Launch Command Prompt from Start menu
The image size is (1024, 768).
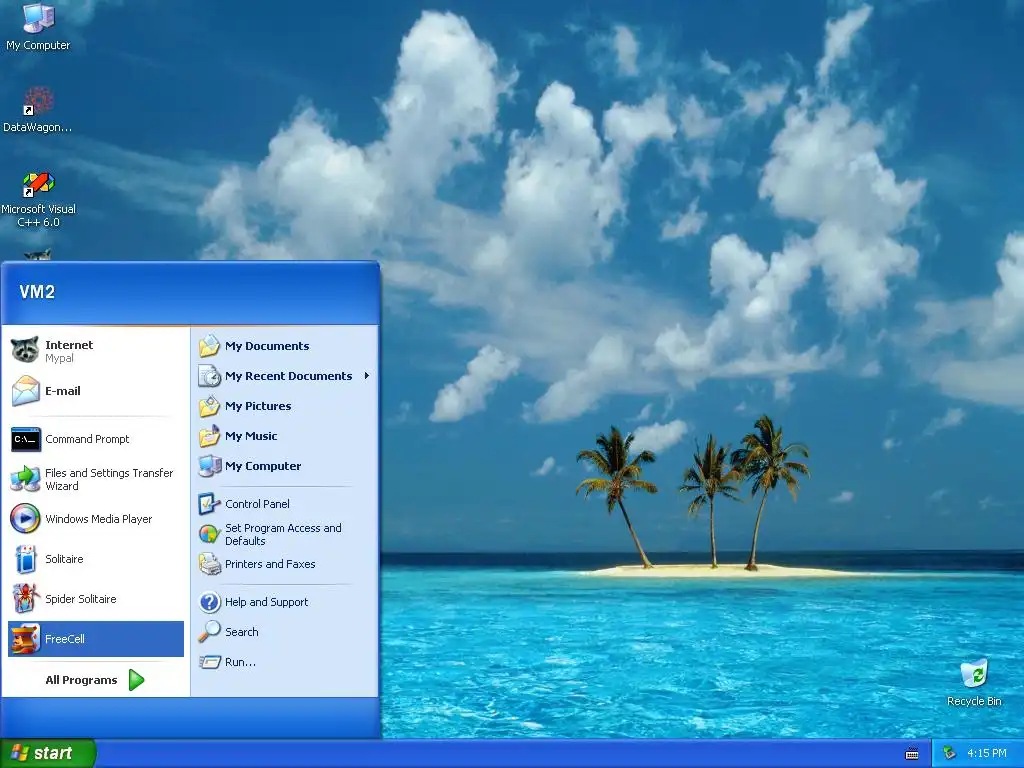pos(96,439)
